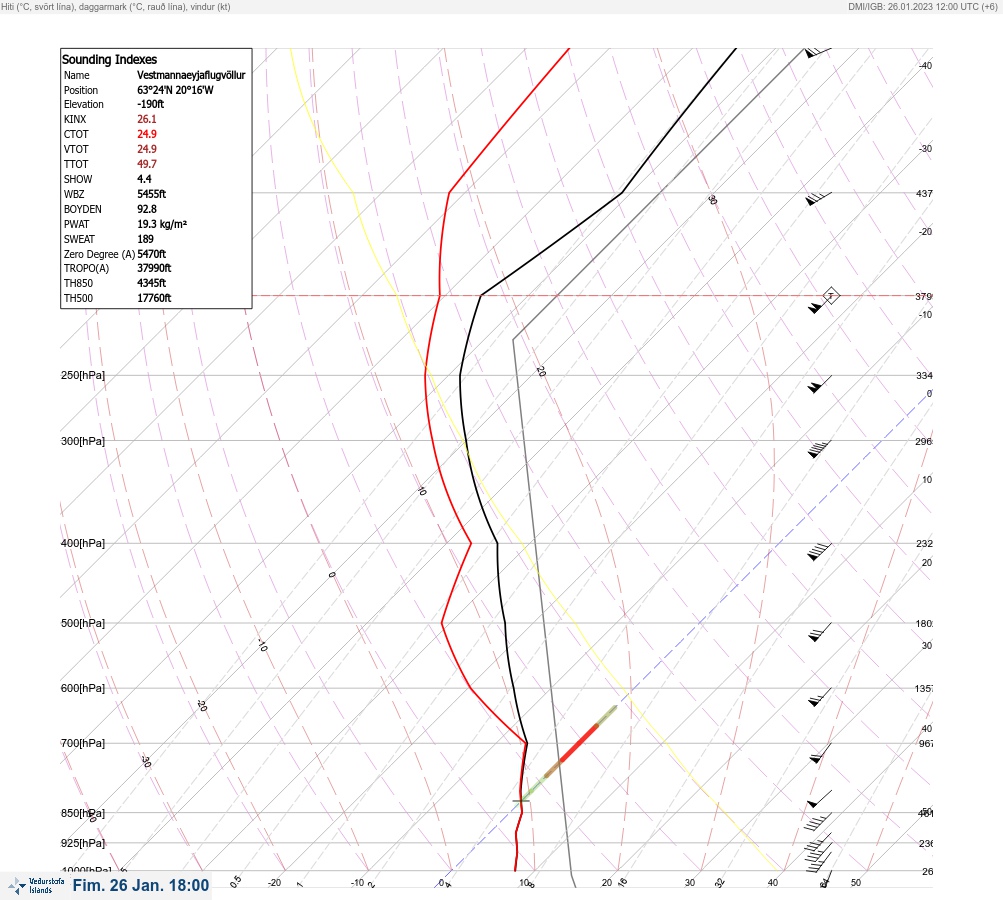Select station name 'Vestmannaeyjaflugvöllur'

coord(191,75)
